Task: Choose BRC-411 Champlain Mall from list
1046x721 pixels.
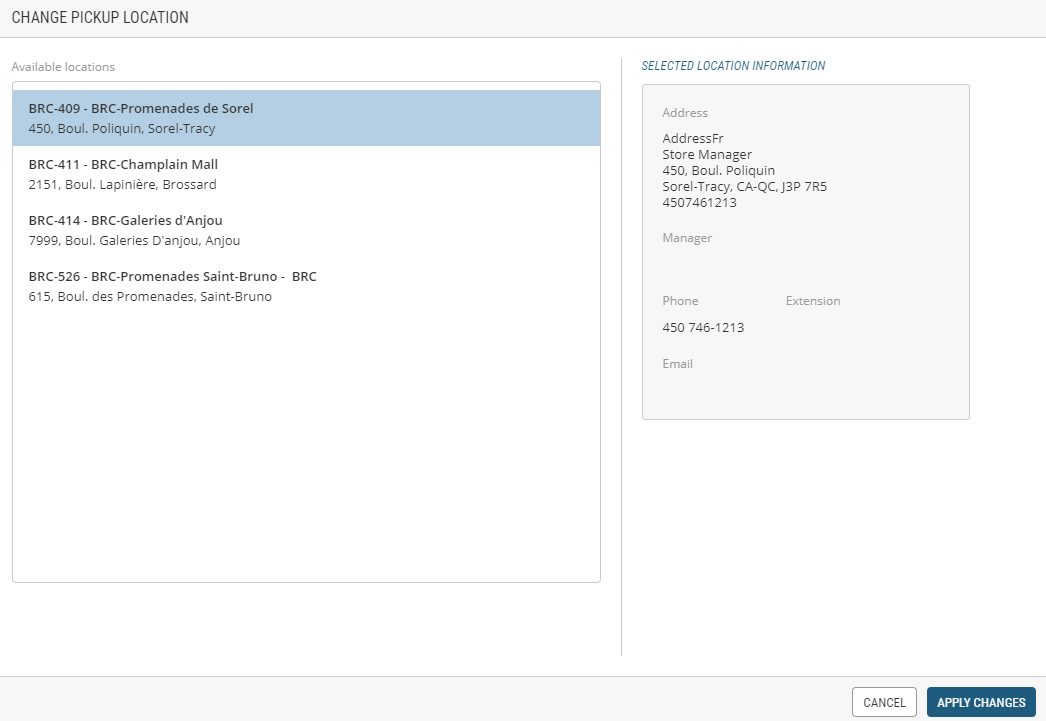Action: pos(306,174)
